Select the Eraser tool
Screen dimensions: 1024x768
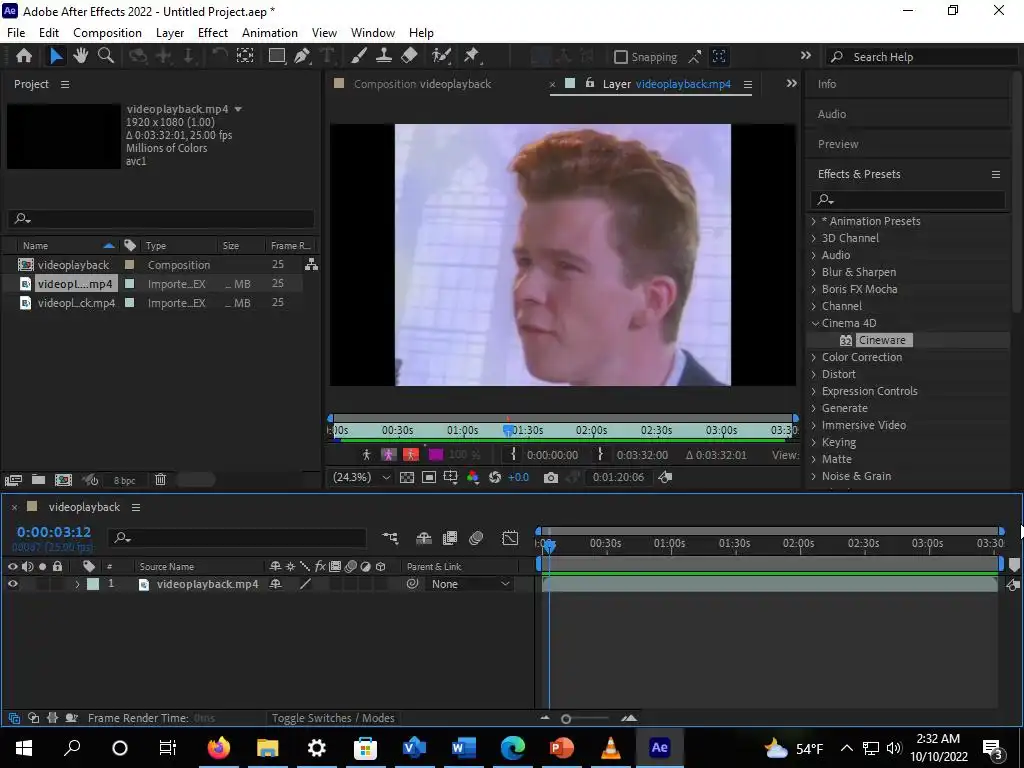coord(409,56)
